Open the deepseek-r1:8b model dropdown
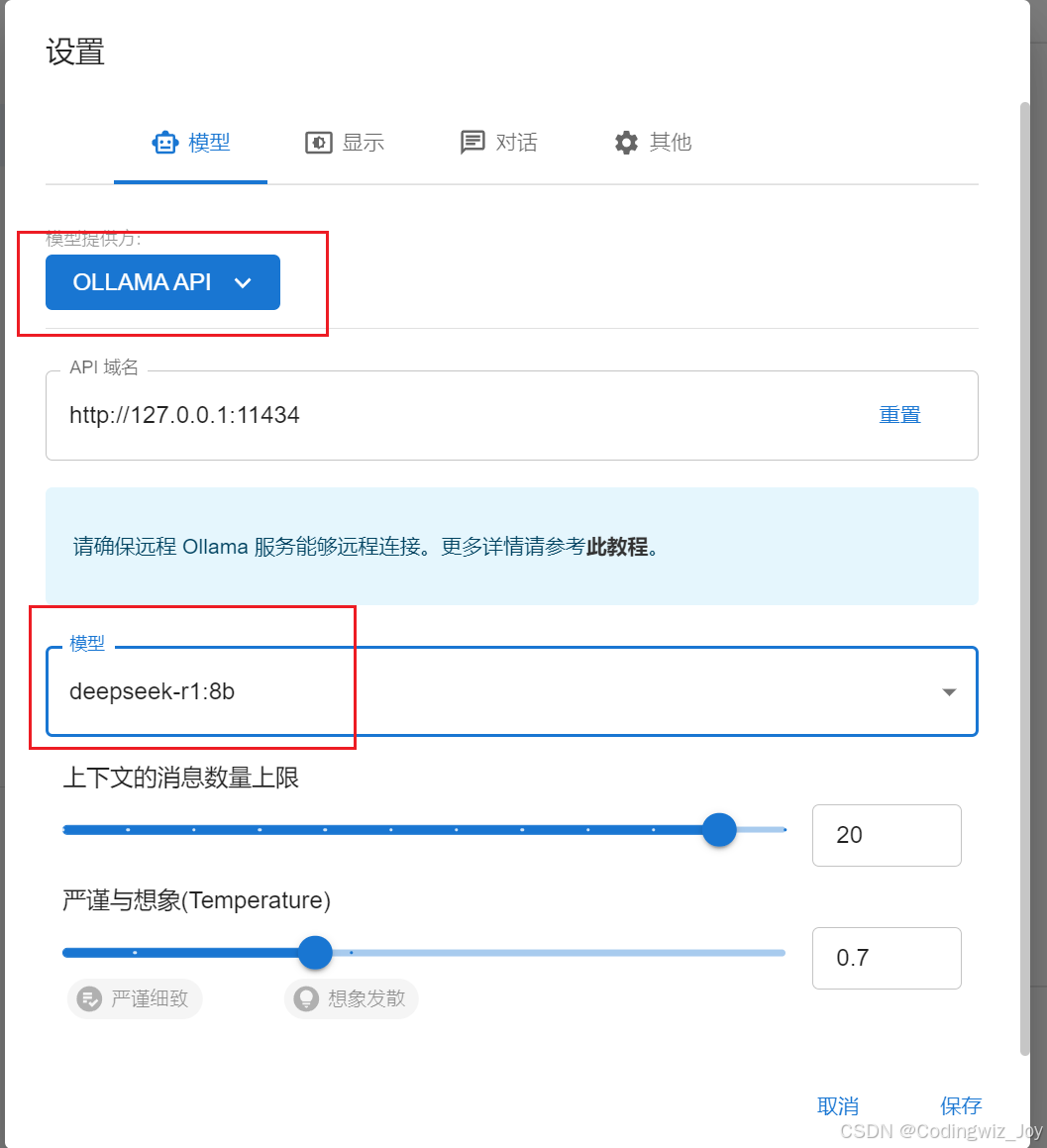 click(x=512, y=691)
